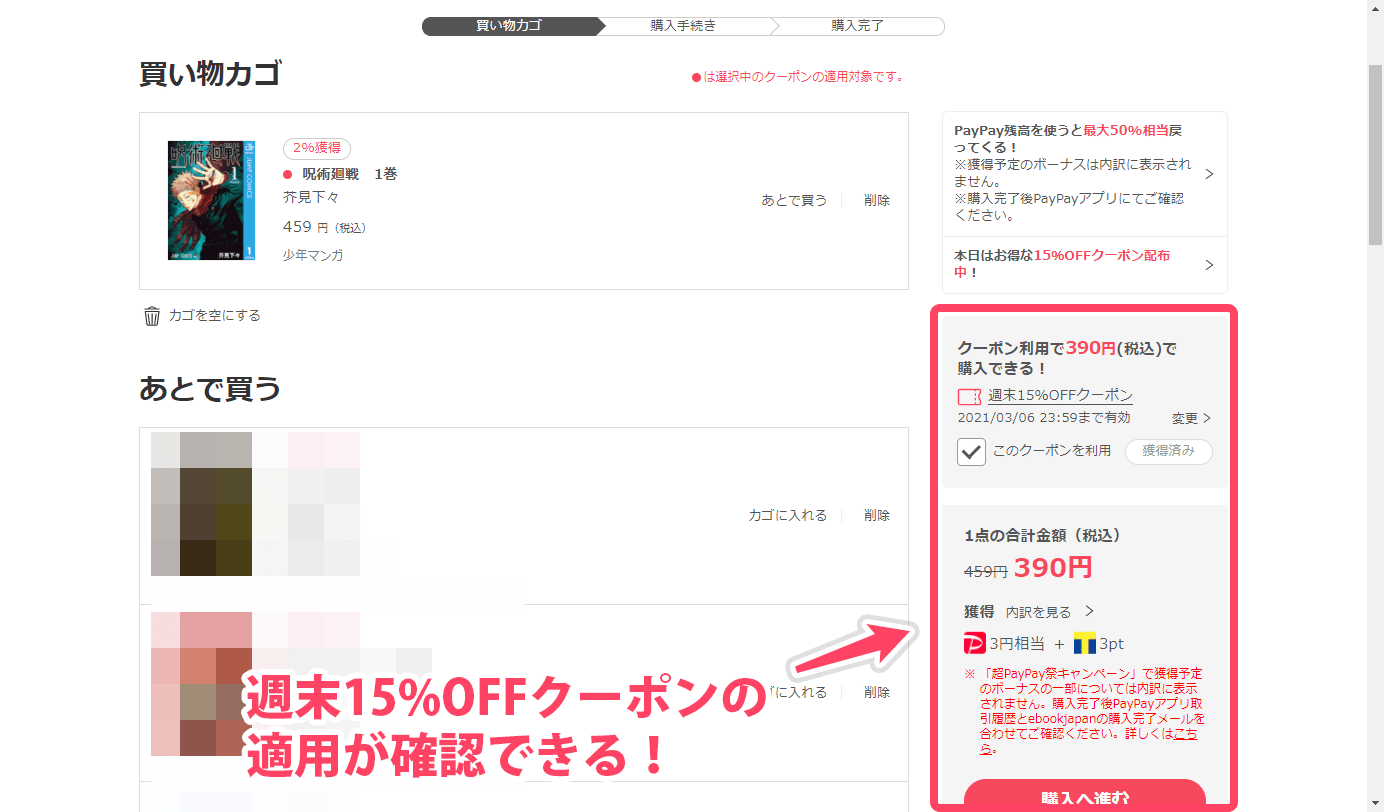This screenshot has width=1384, height=812.
Task: Uncheck the このクーポンを利用 checkbox
Action: (971, 451)
